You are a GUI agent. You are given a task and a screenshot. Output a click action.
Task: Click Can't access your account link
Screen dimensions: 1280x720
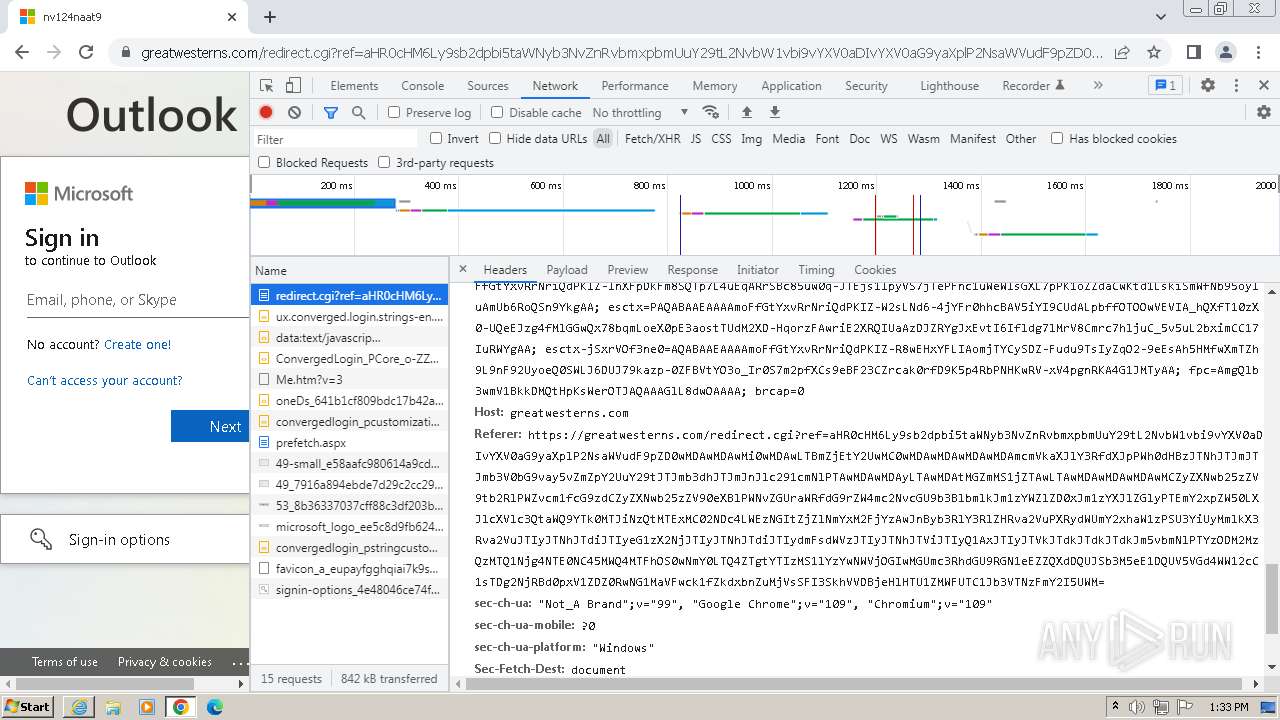[x=105, y=380]
